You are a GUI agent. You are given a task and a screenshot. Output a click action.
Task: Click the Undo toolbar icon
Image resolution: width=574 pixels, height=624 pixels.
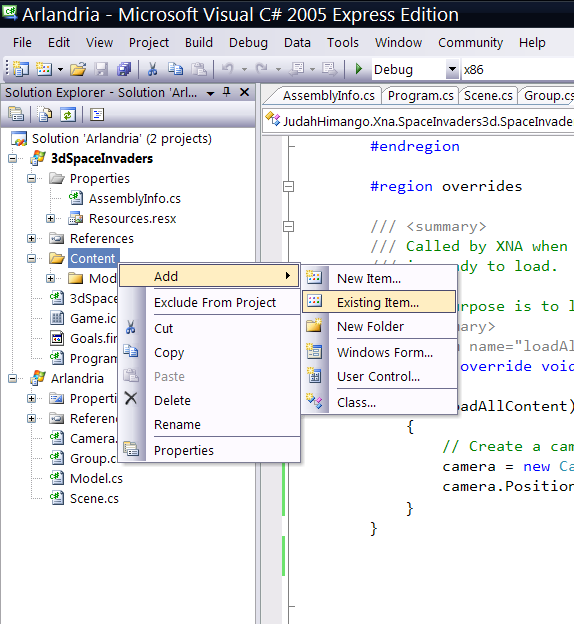coord(228,69)
